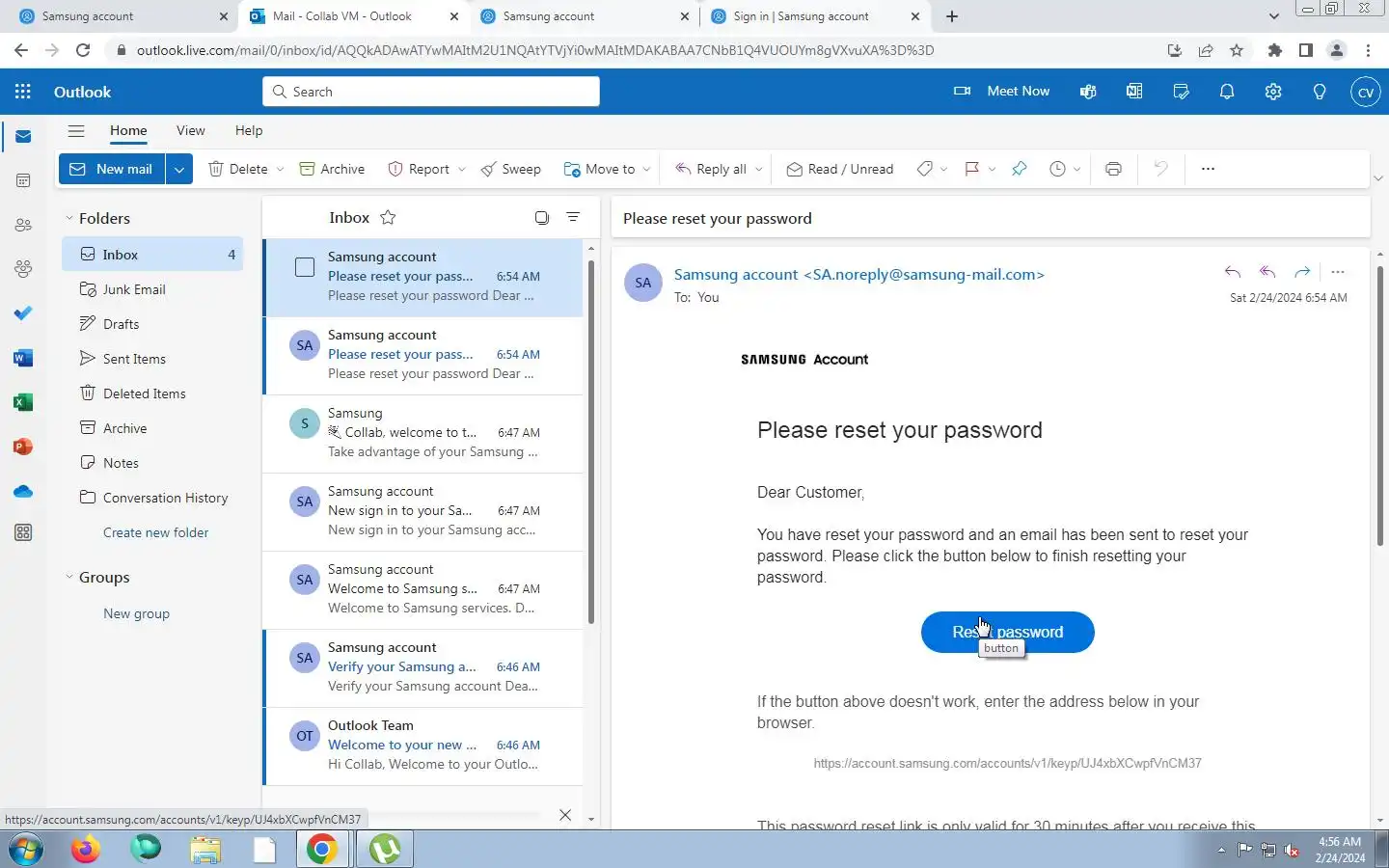This screenshot has height=868, width=1389.
Task: Toggle Read / Unread for the message
Action: coord(840,169)
